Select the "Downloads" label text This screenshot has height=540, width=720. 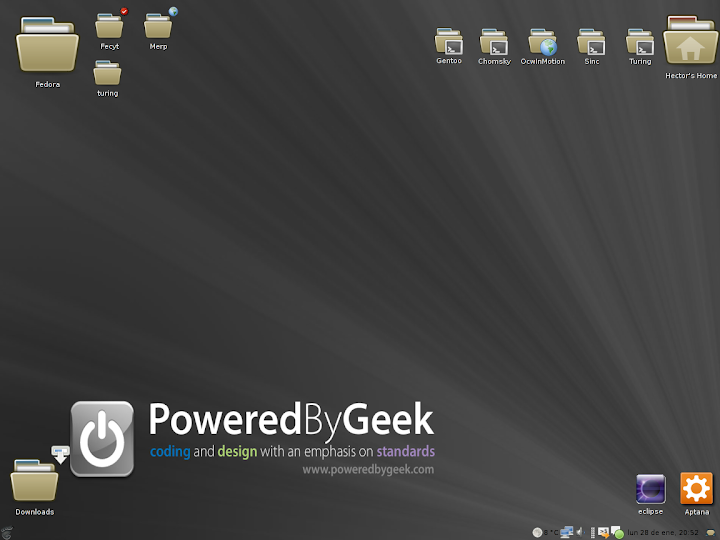35,512
